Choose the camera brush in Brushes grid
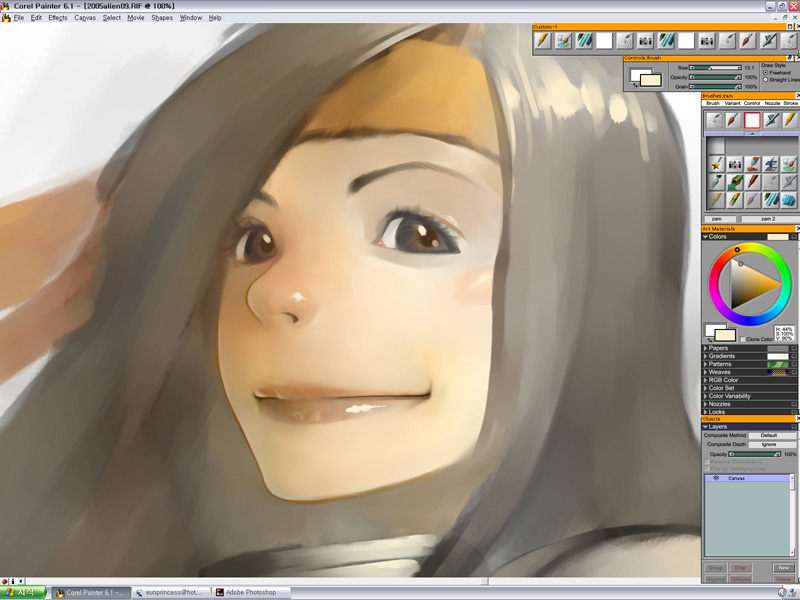The width and height of the screenshot is (800, 600). point(735,164)
